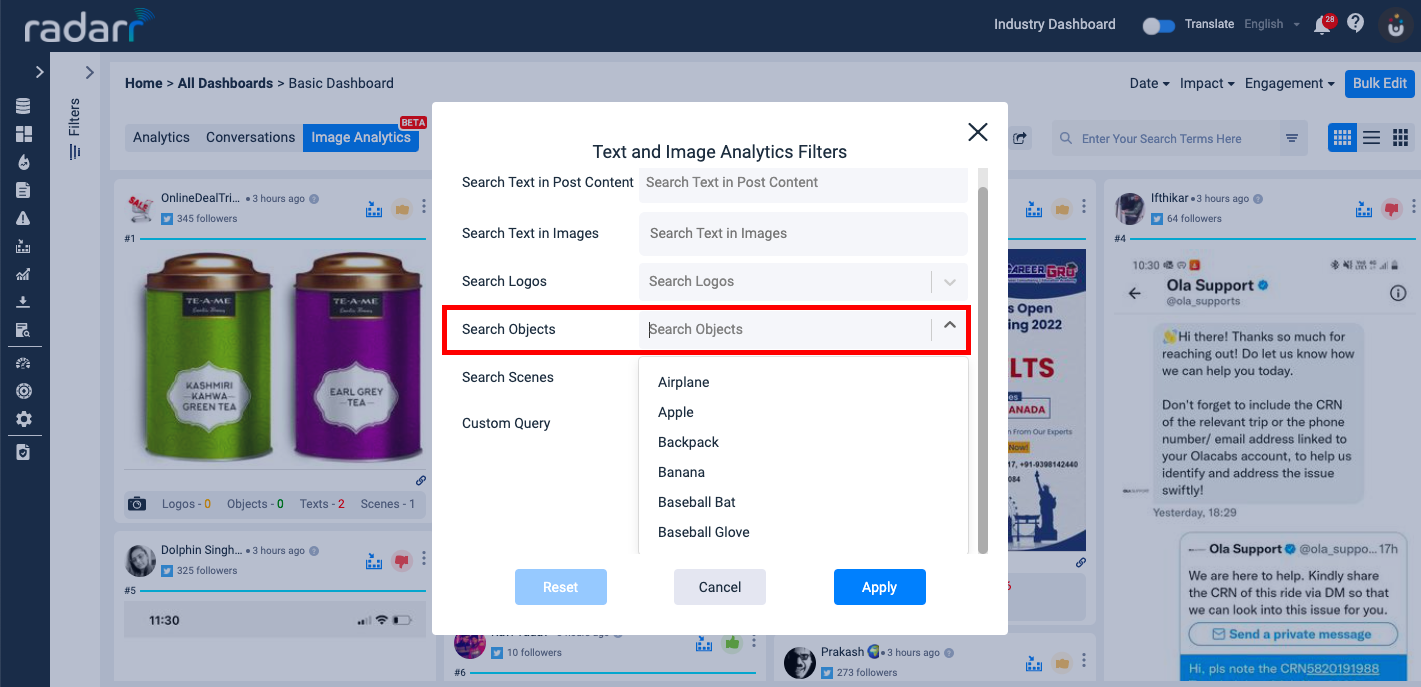
Task: Toggle the Translate switch in the top bar
Action: [x=1158, y=26]
